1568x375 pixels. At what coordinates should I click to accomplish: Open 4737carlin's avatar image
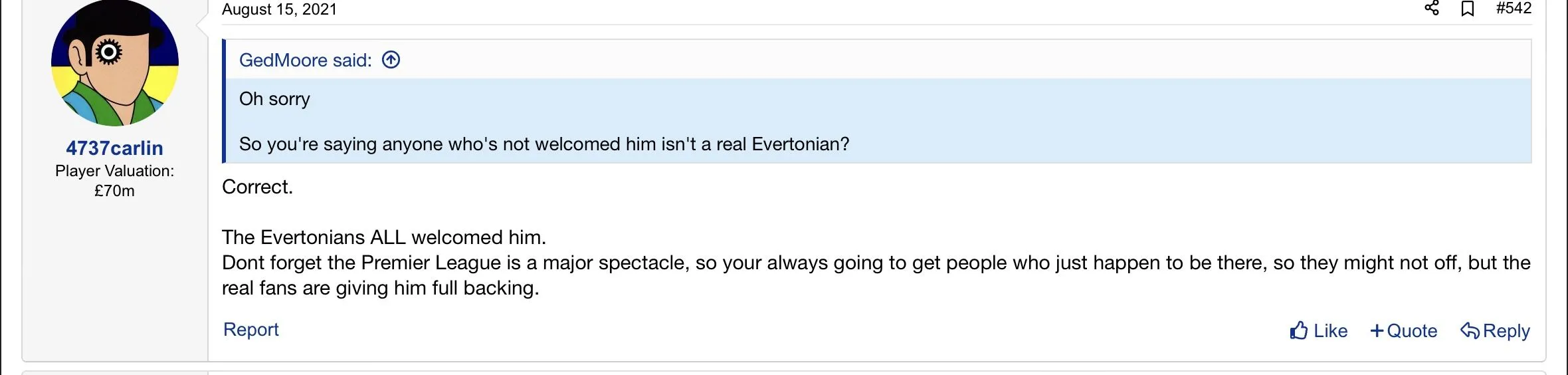pos(115,62)
